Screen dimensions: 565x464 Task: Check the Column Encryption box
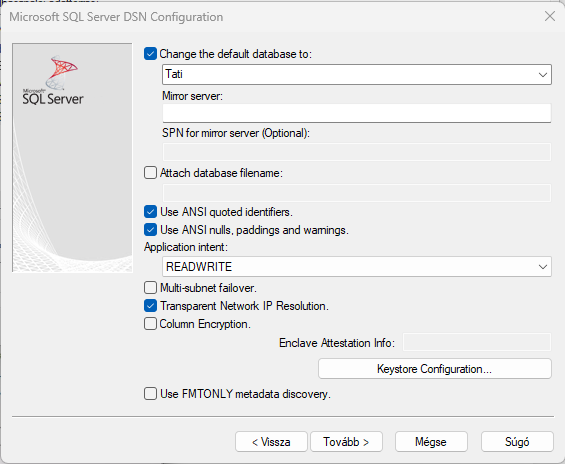click(x=150, y=324)
